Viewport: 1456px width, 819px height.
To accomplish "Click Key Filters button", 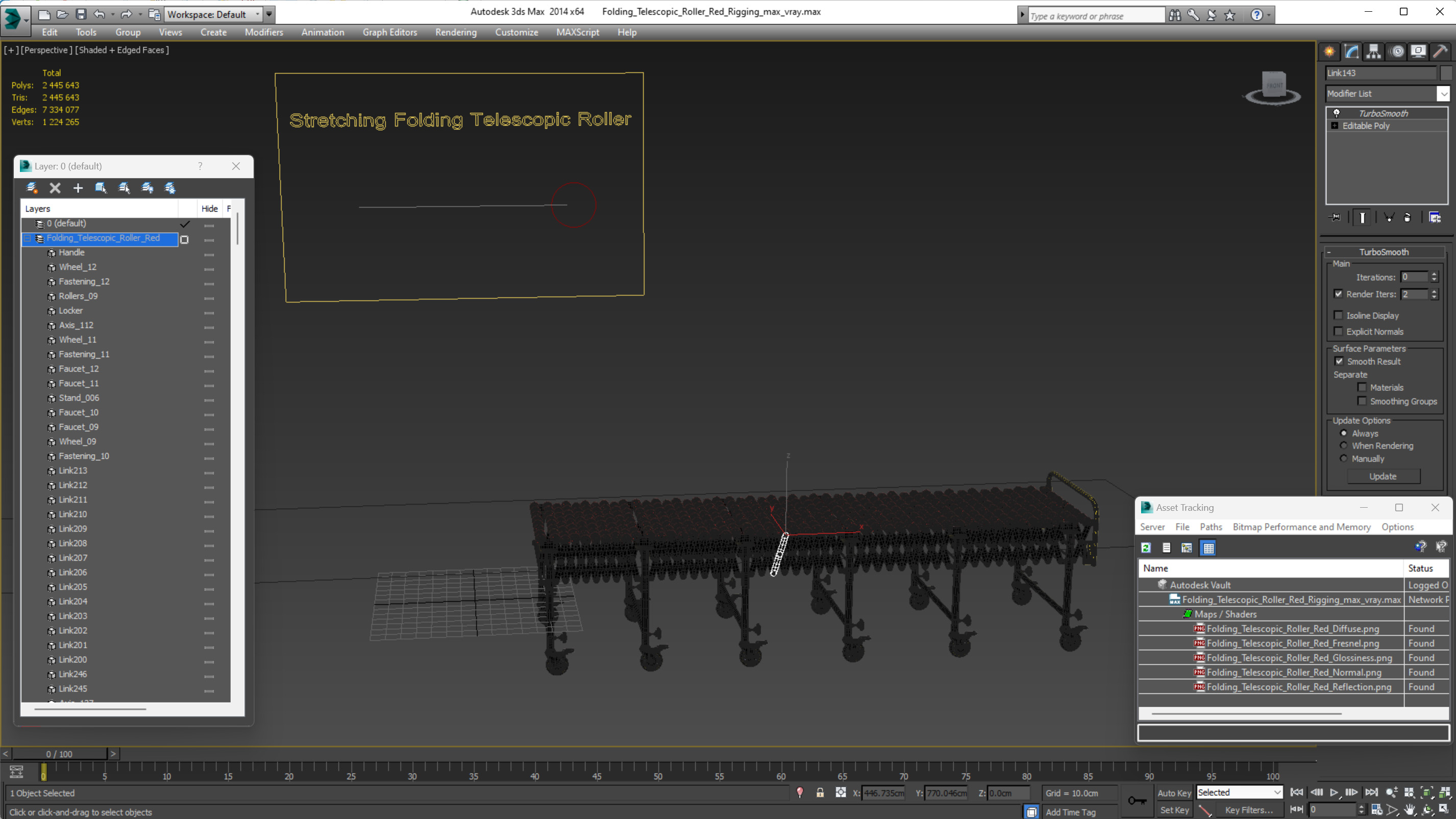I will (x=1249, y=809).
